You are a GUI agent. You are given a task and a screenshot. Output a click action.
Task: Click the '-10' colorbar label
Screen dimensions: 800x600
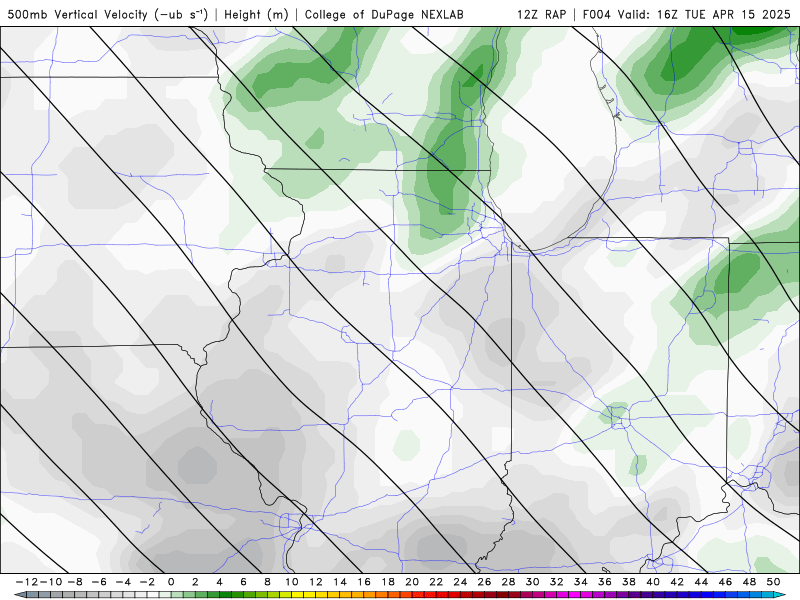pos(51,582)
